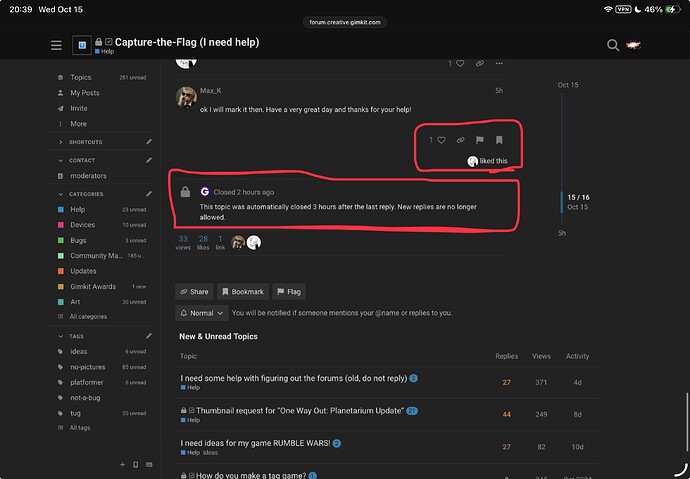Copy link icon on Max_K's post
Viewport: 690px width, 479px height.
coord(460,140)
